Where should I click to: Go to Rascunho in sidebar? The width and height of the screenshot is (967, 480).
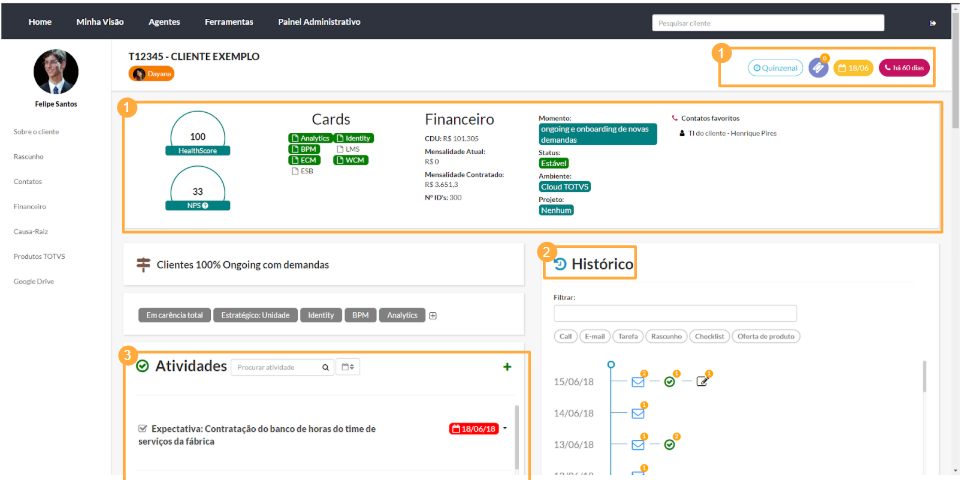tap(28, 157)
